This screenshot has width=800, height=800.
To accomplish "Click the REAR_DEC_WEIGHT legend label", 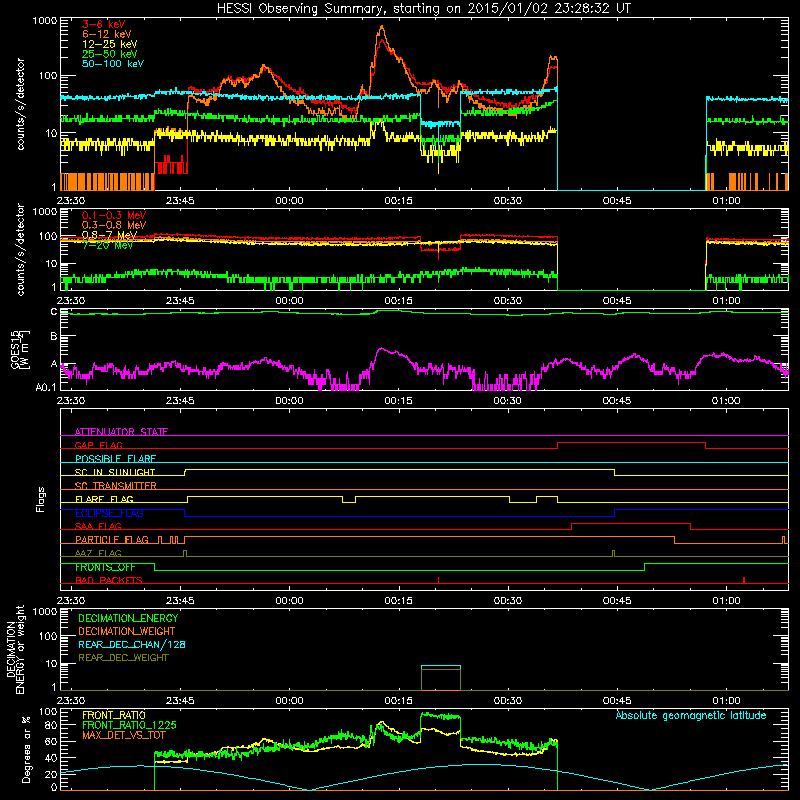I will [123, 658].
